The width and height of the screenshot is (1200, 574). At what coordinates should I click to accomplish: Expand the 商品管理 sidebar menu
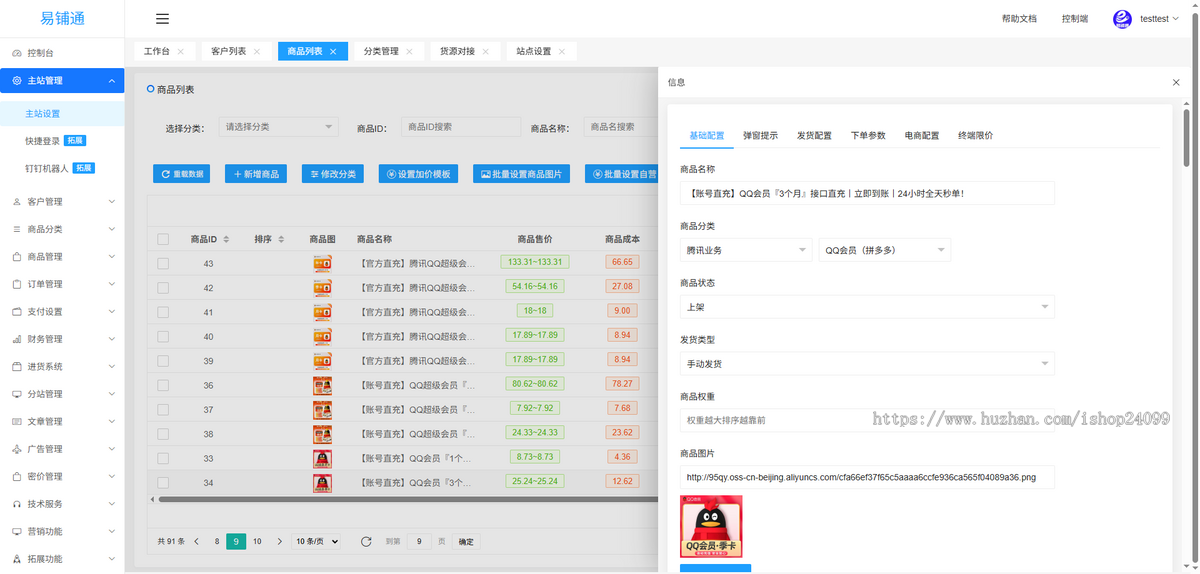62,256
